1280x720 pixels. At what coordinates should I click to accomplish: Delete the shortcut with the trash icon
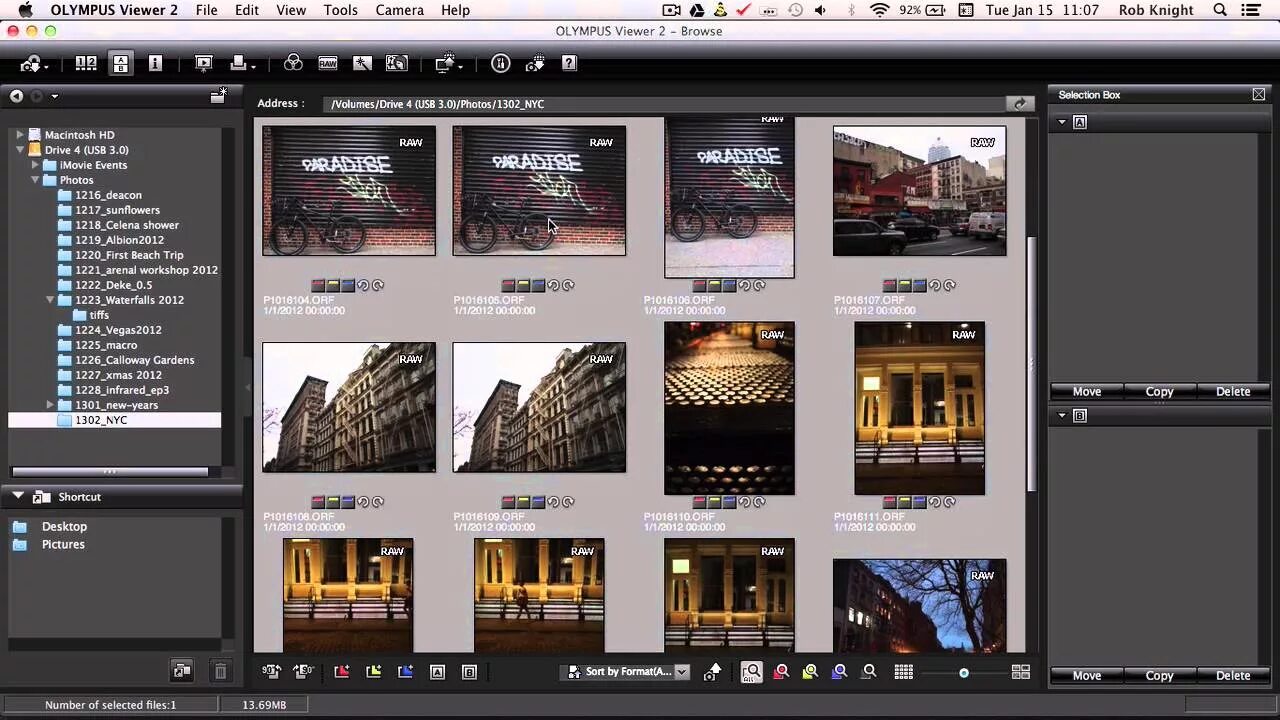tap(221, 671)
